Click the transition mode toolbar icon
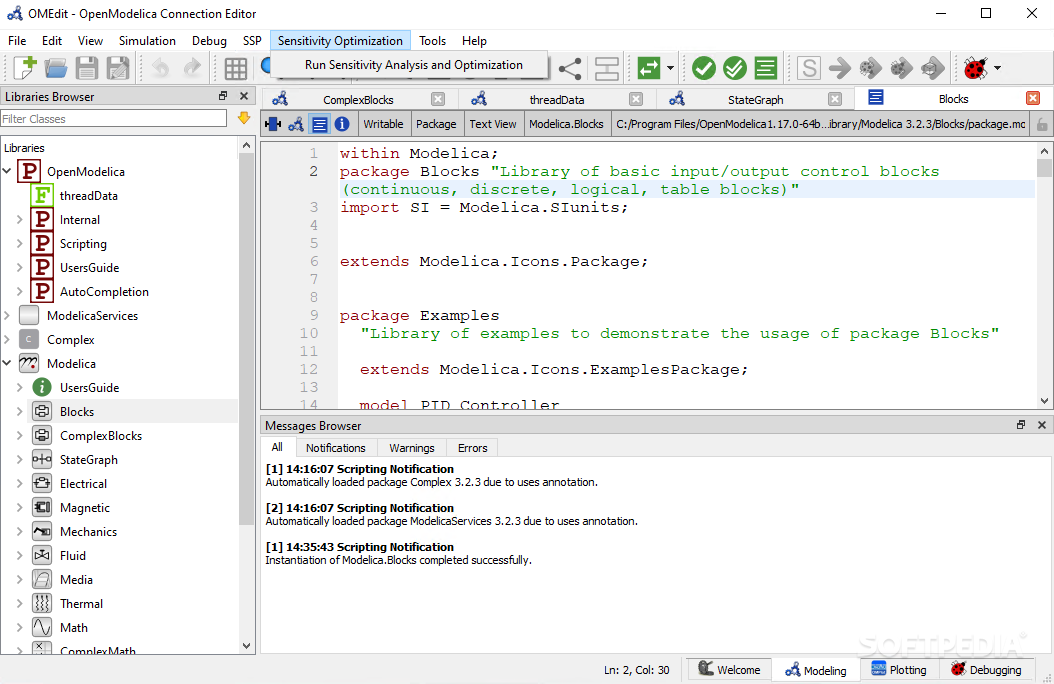The height and width of the screenshot is (684, 1054). [x=606, y=68]
